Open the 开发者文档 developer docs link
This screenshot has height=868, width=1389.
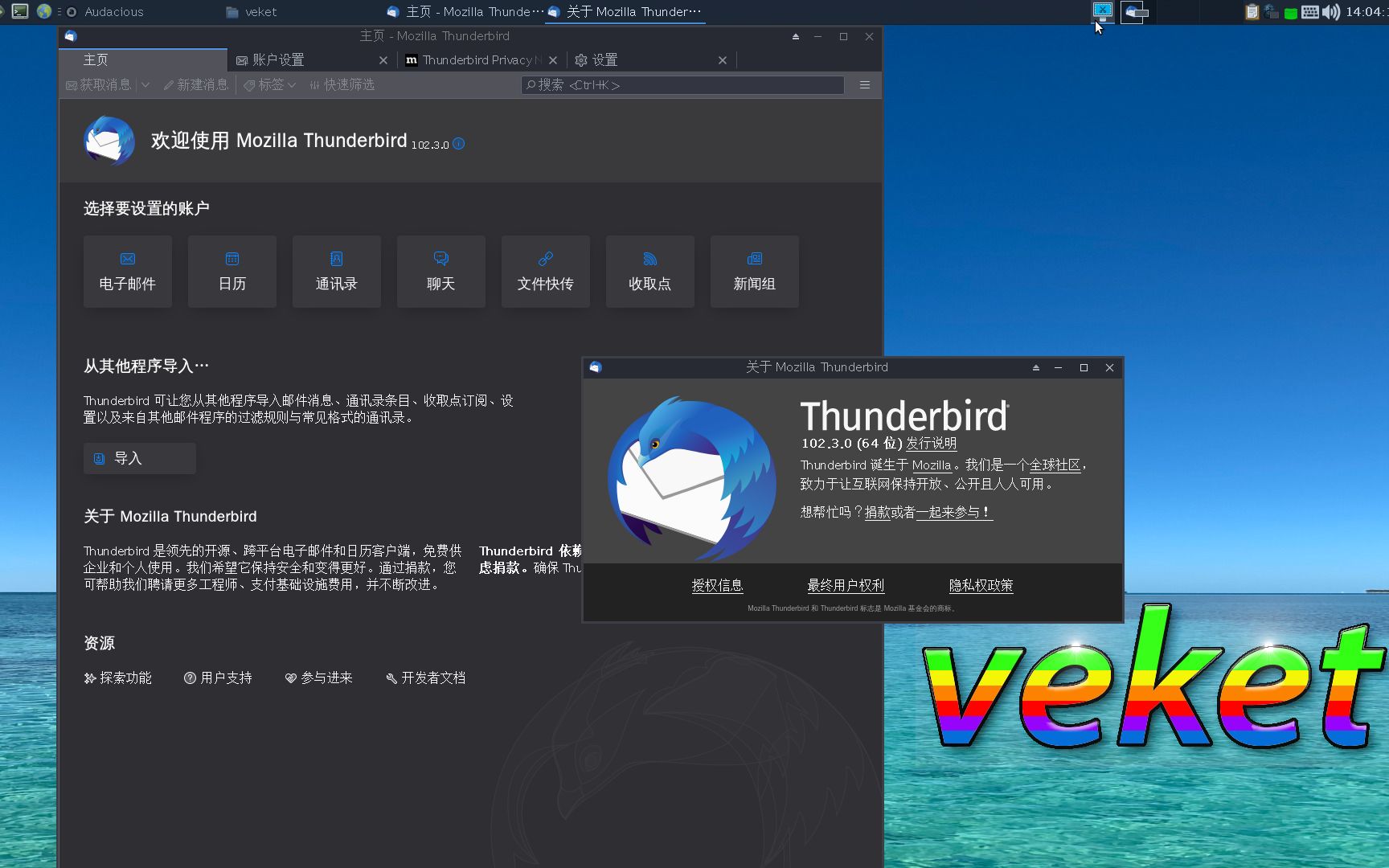pos(426,678)
